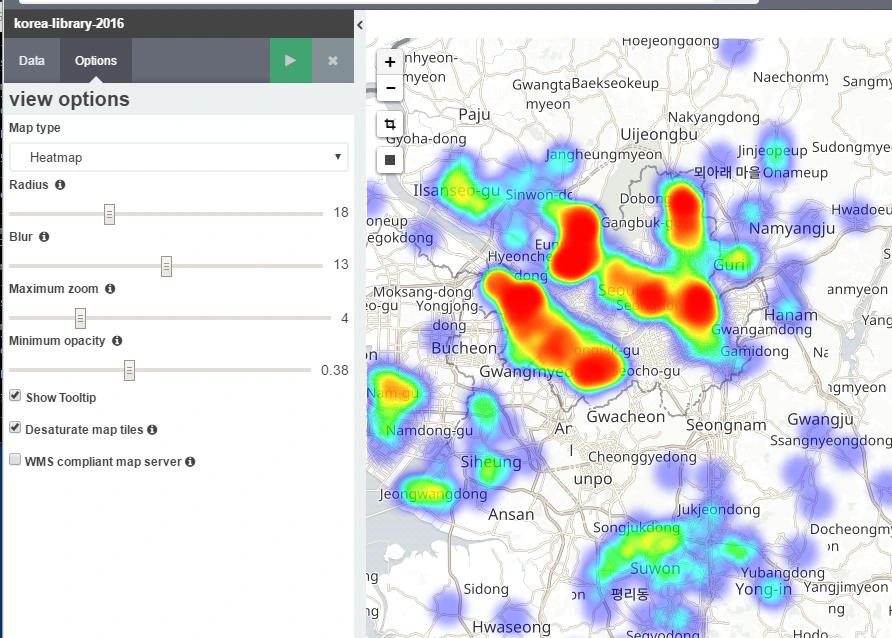Click the Hanam label on the map

791,315
